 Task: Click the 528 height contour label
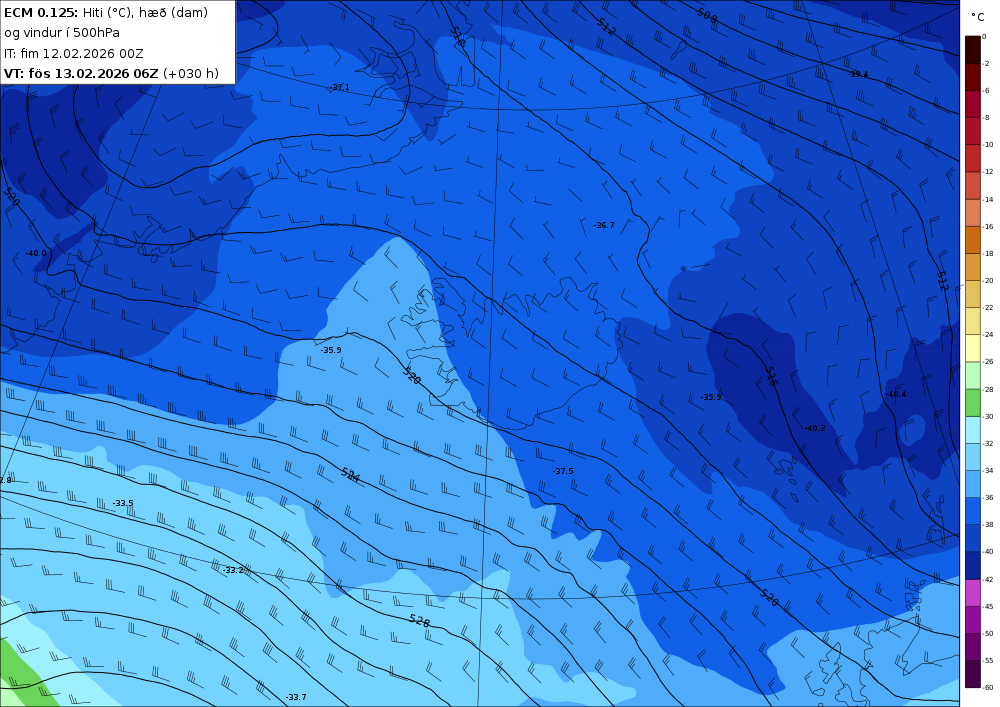point(419,620)
